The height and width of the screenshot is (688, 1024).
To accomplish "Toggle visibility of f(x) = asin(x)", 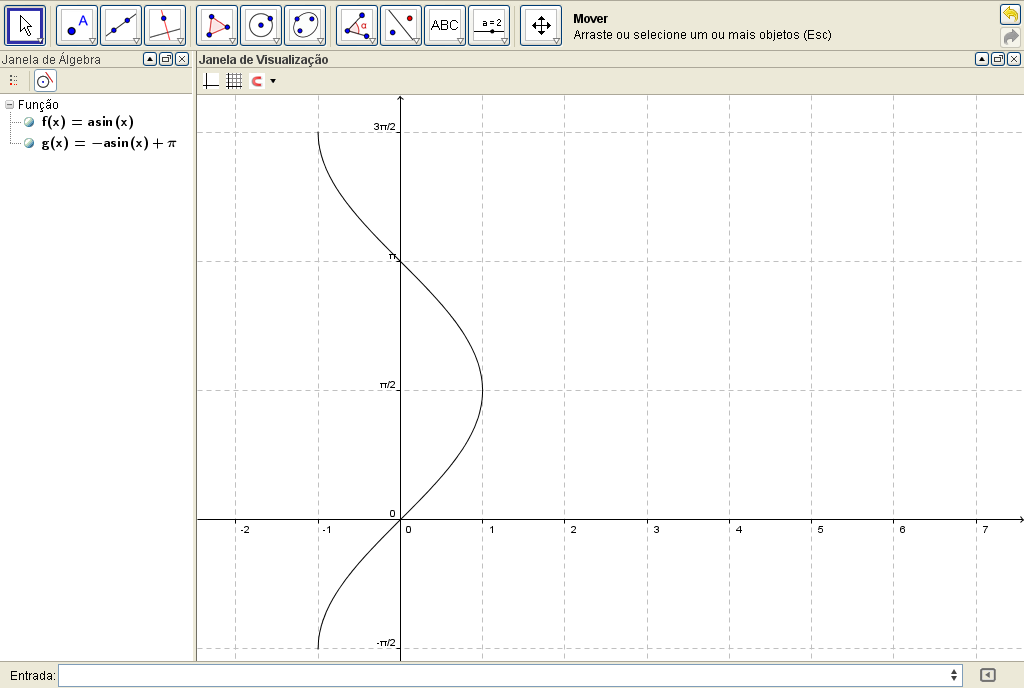I will click(29, 122).
